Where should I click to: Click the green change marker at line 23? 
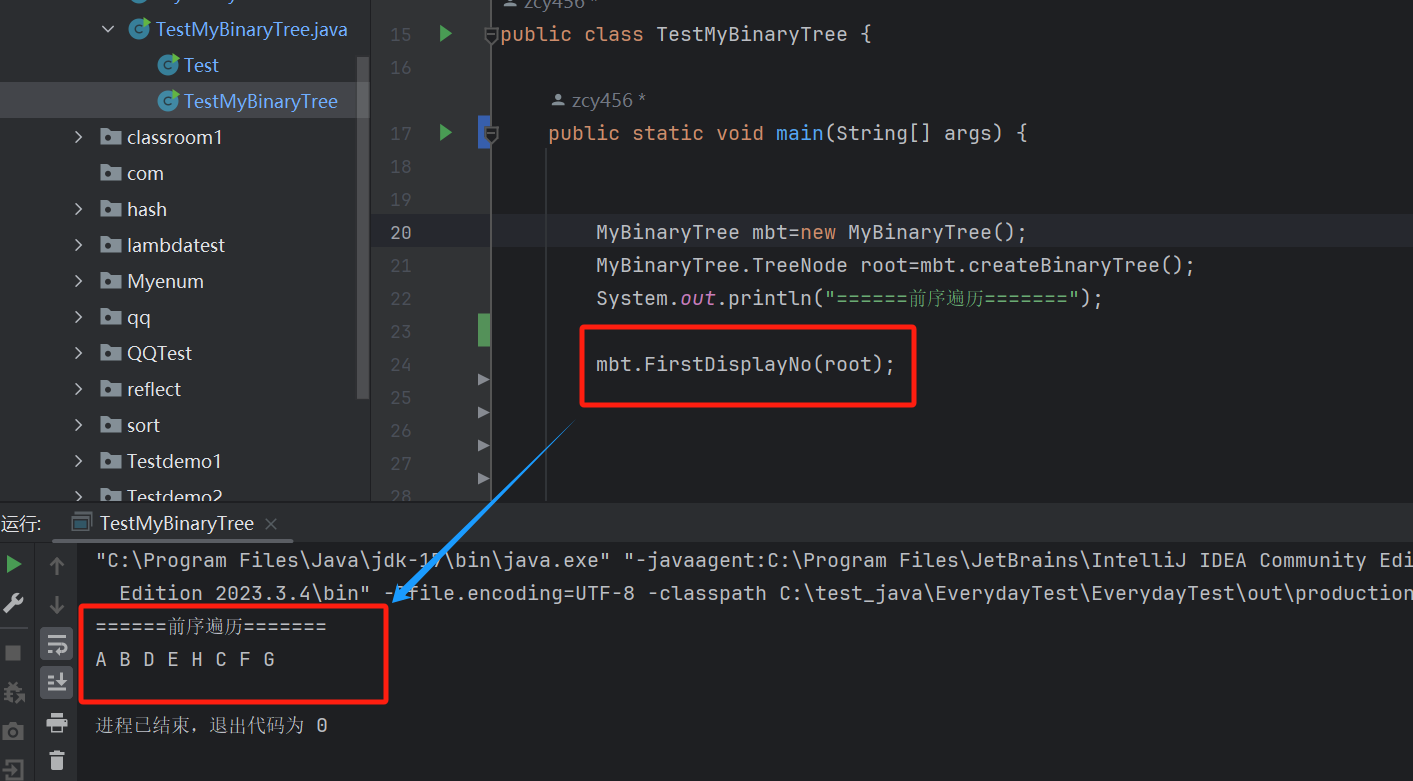point(484,330)
